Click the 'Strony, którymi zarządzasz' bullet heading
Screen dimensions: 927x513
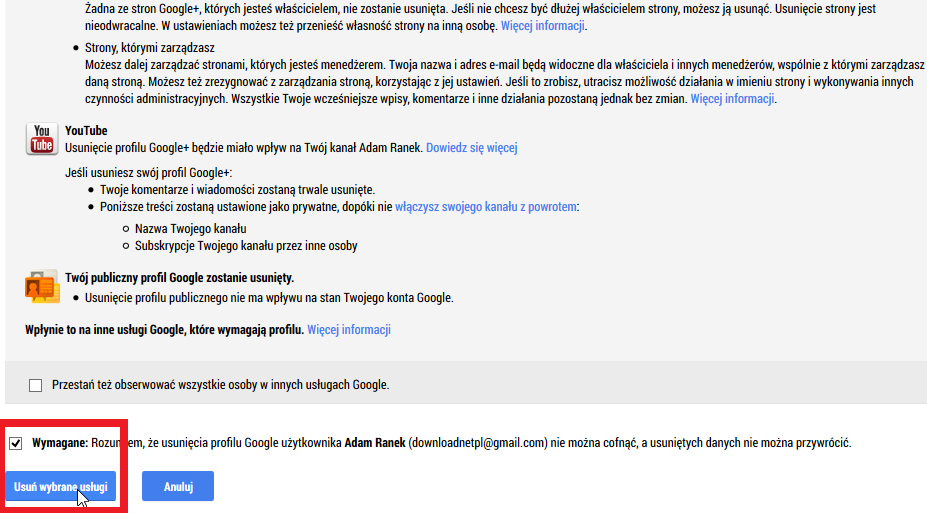tap(150, 48)
